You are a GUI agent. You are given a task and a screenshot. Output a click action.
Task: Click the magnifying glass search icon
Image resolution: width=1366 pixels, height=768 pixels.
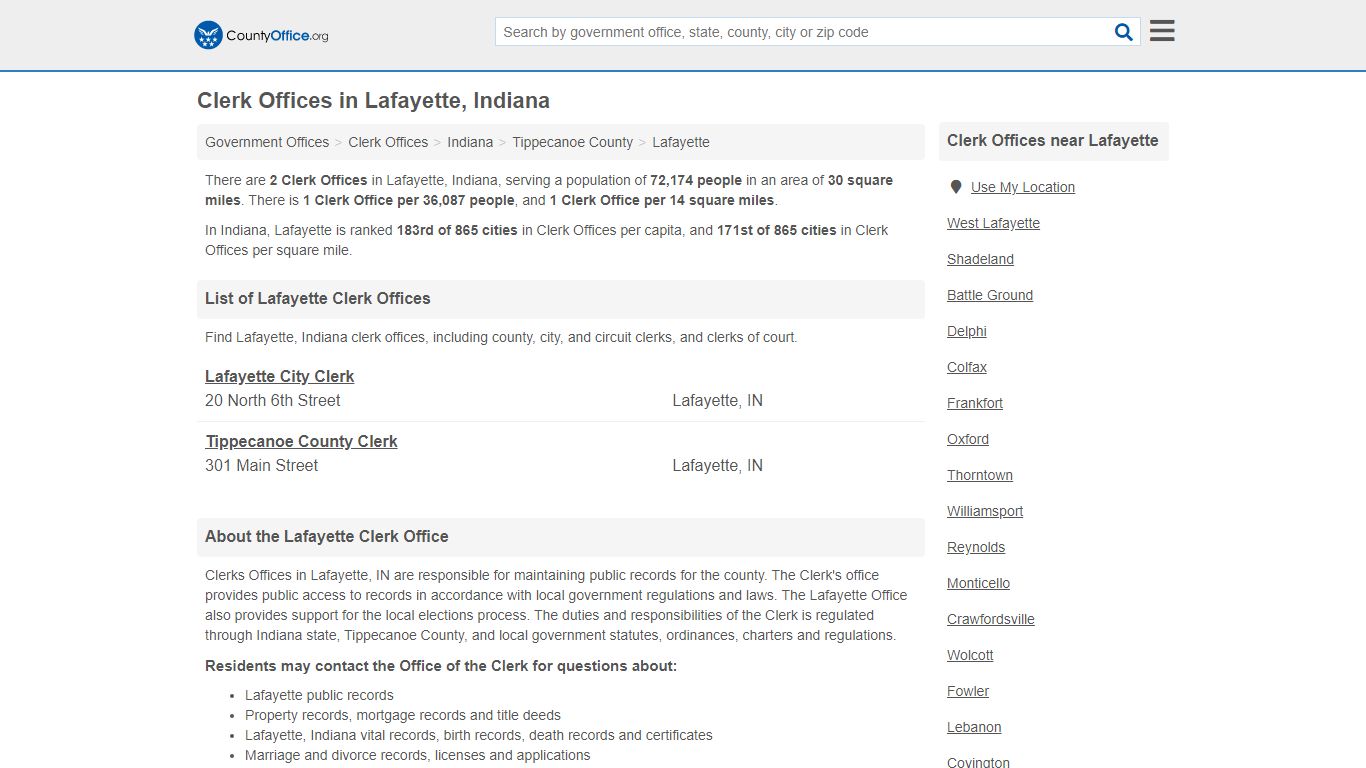point(1124,32)
